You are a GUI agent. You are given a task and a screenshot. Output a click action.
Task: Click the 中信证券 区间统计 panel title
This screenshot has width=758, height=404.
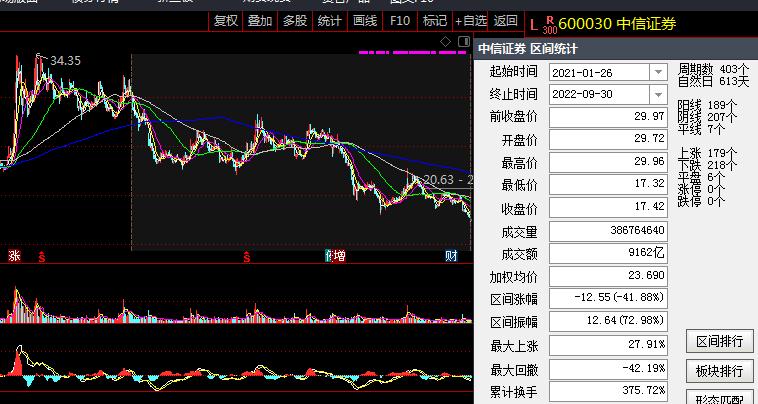527,49
